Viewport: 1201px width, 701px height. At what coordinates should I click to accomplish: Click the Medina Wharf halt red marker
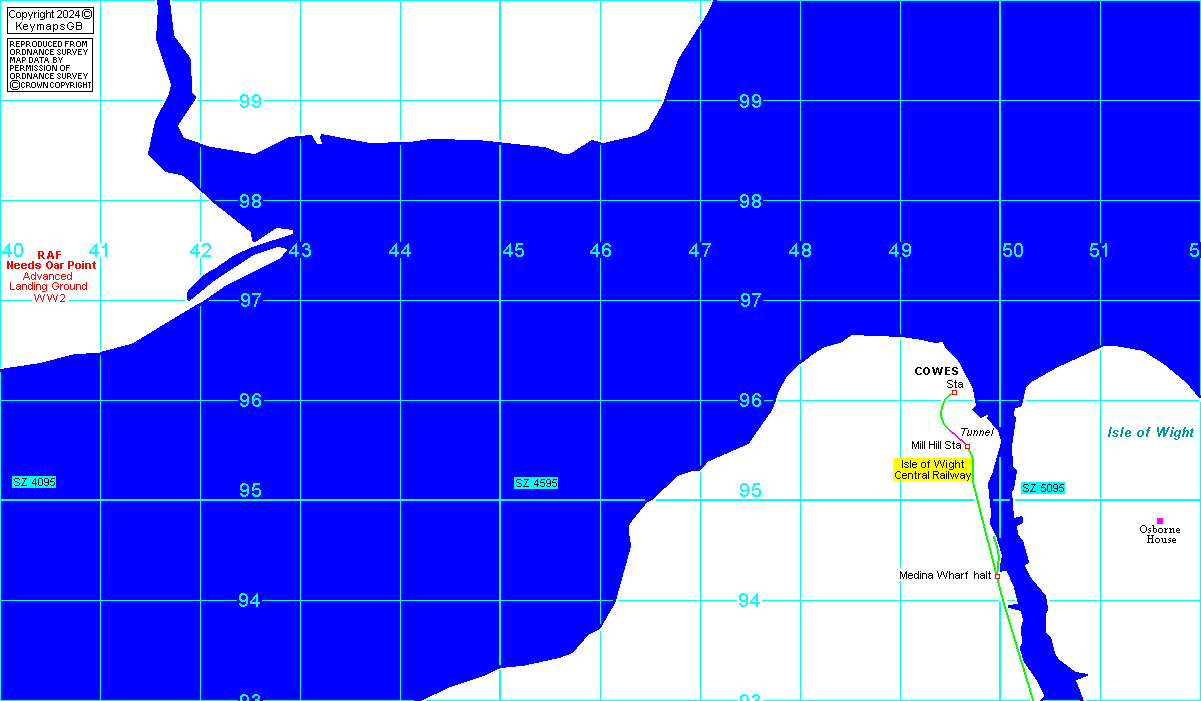click(x=997, y=576)
